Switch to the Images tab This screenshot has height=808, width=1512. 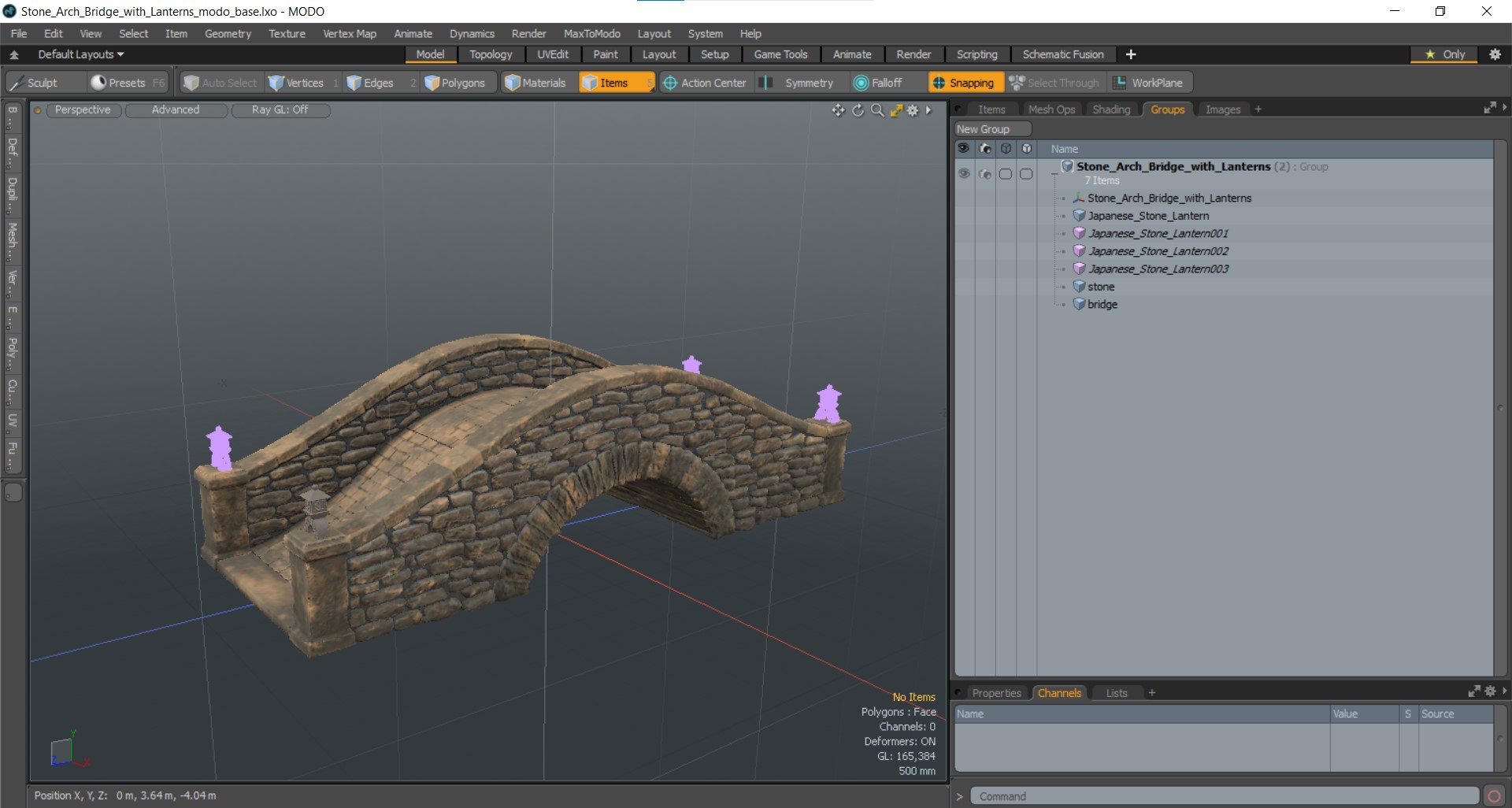(1223, 109)
